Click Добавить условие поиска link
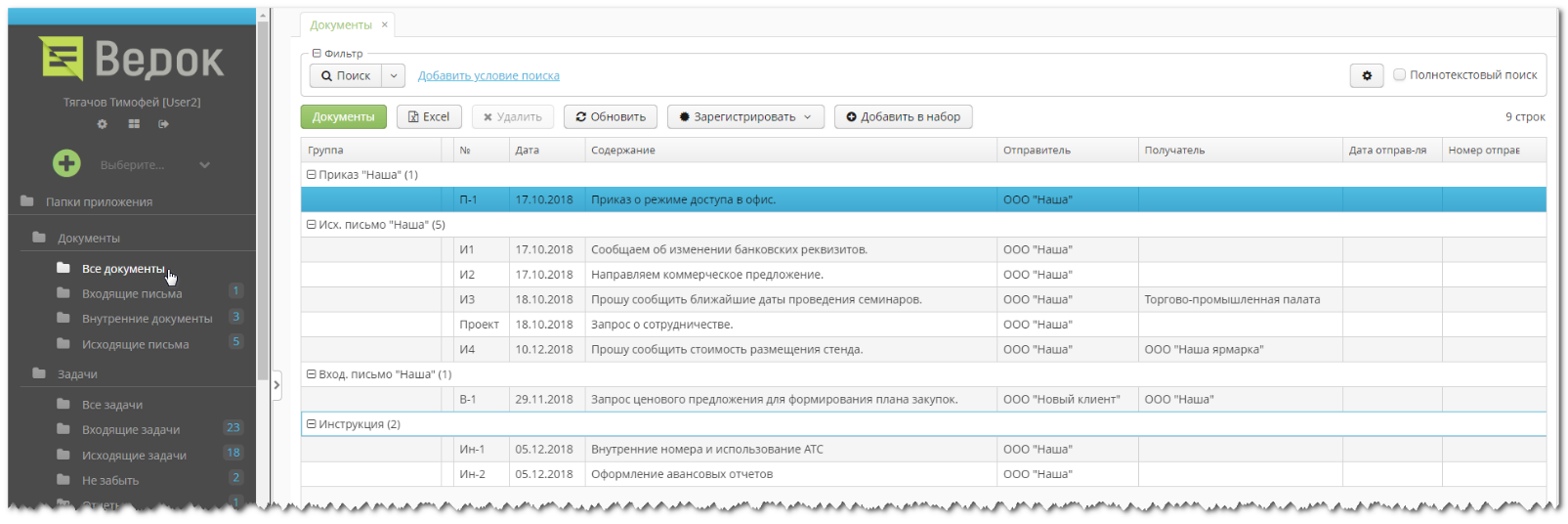The image size is (1568, 524). point(488,76)
